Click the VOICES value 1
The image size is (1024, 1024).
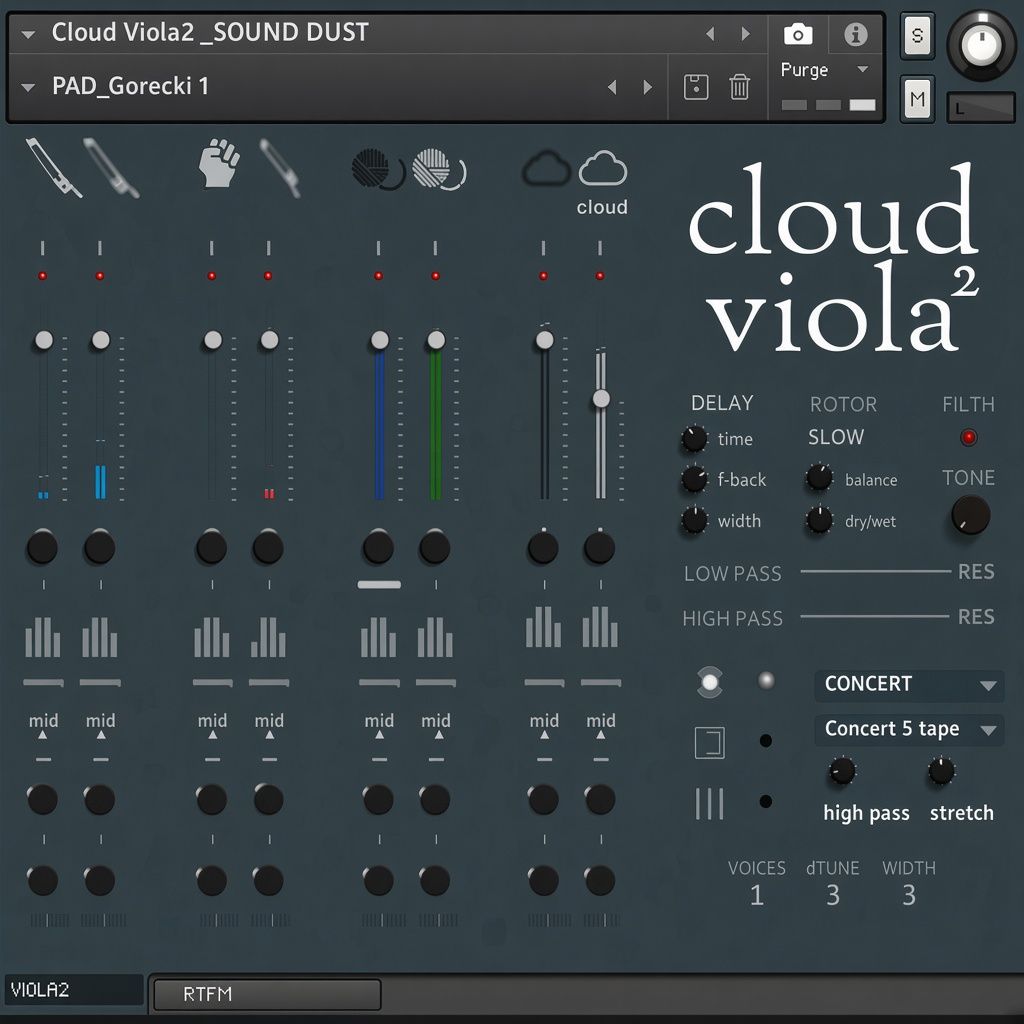(757, 895)
